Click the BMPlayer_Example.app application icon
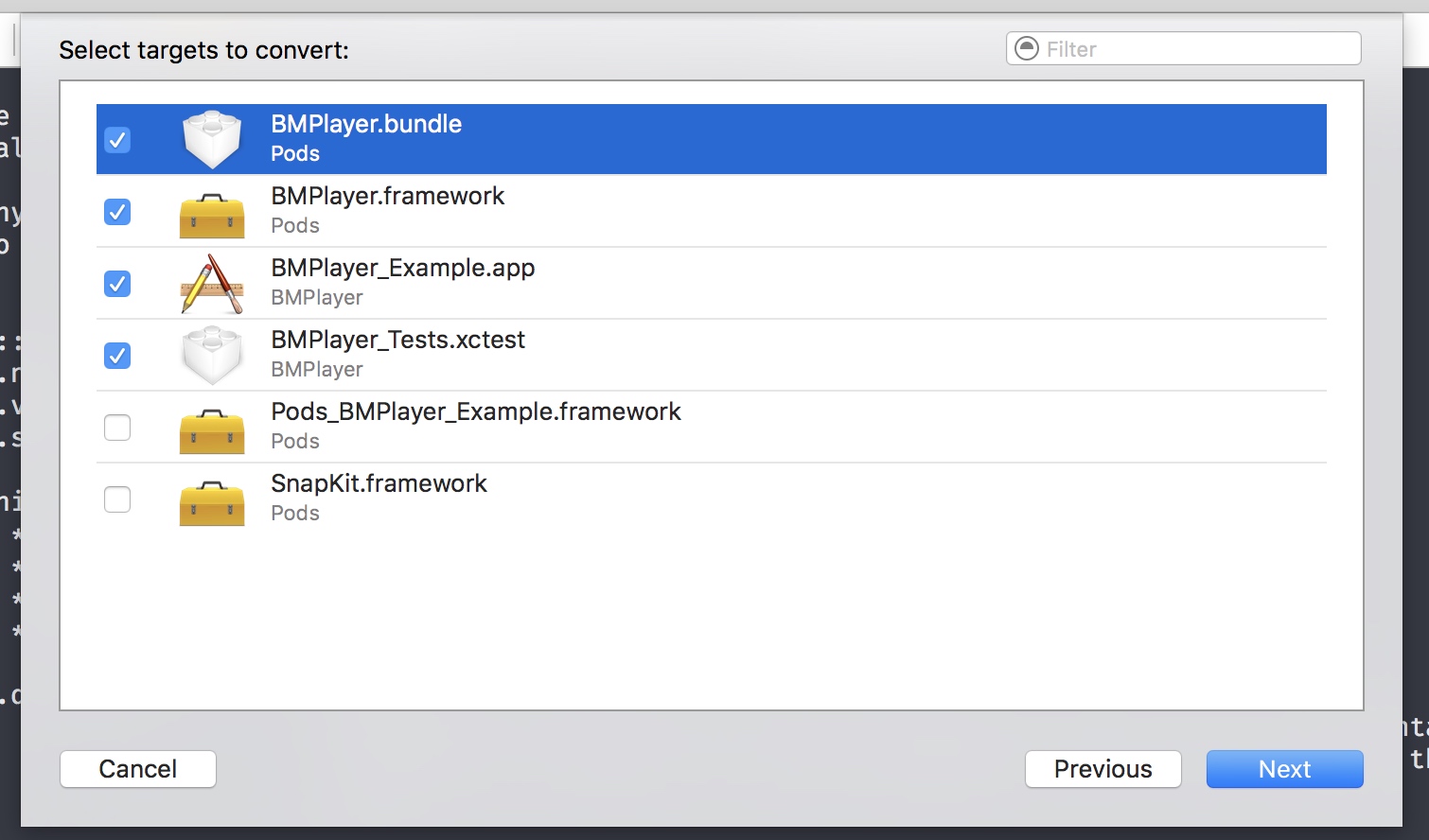Screen dimensions: 1429x840 point(212,284)
